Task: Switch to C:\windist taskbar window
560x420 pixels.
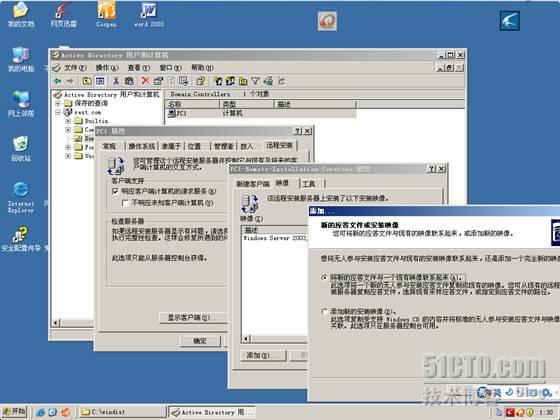Action: tap(122, 412)
